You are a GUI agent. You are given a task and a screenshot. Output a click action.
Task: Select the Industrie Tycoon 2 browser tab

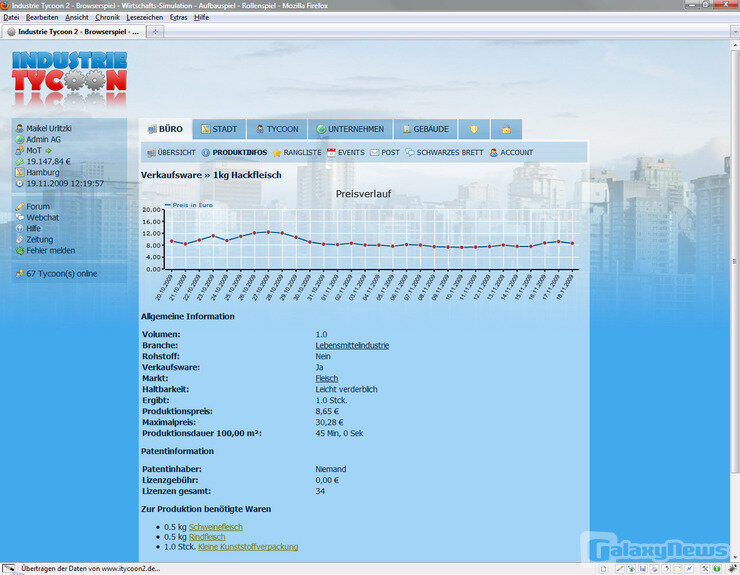(74, 32)
